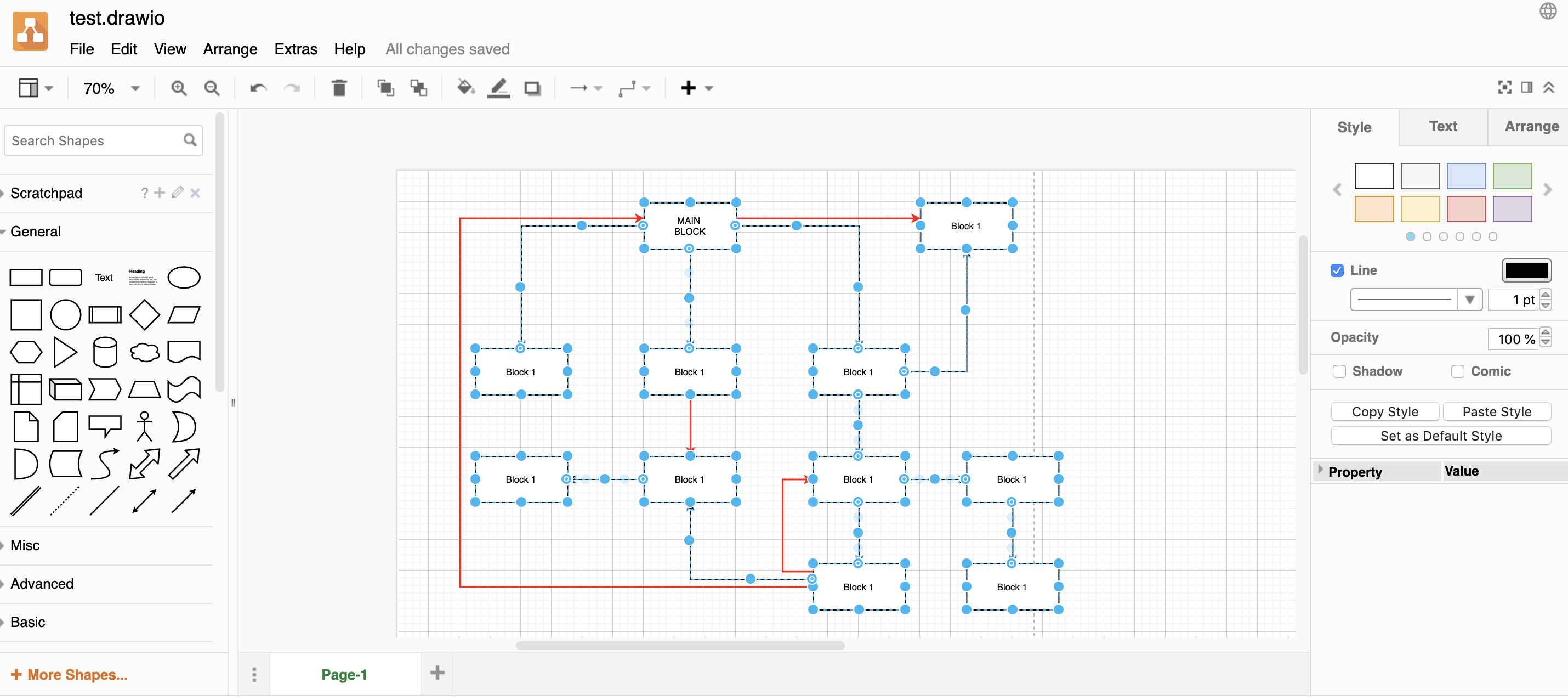Viewport: 1568px width, 700px height.
Task: Click the Undo icon
Action: pos(258,88)
